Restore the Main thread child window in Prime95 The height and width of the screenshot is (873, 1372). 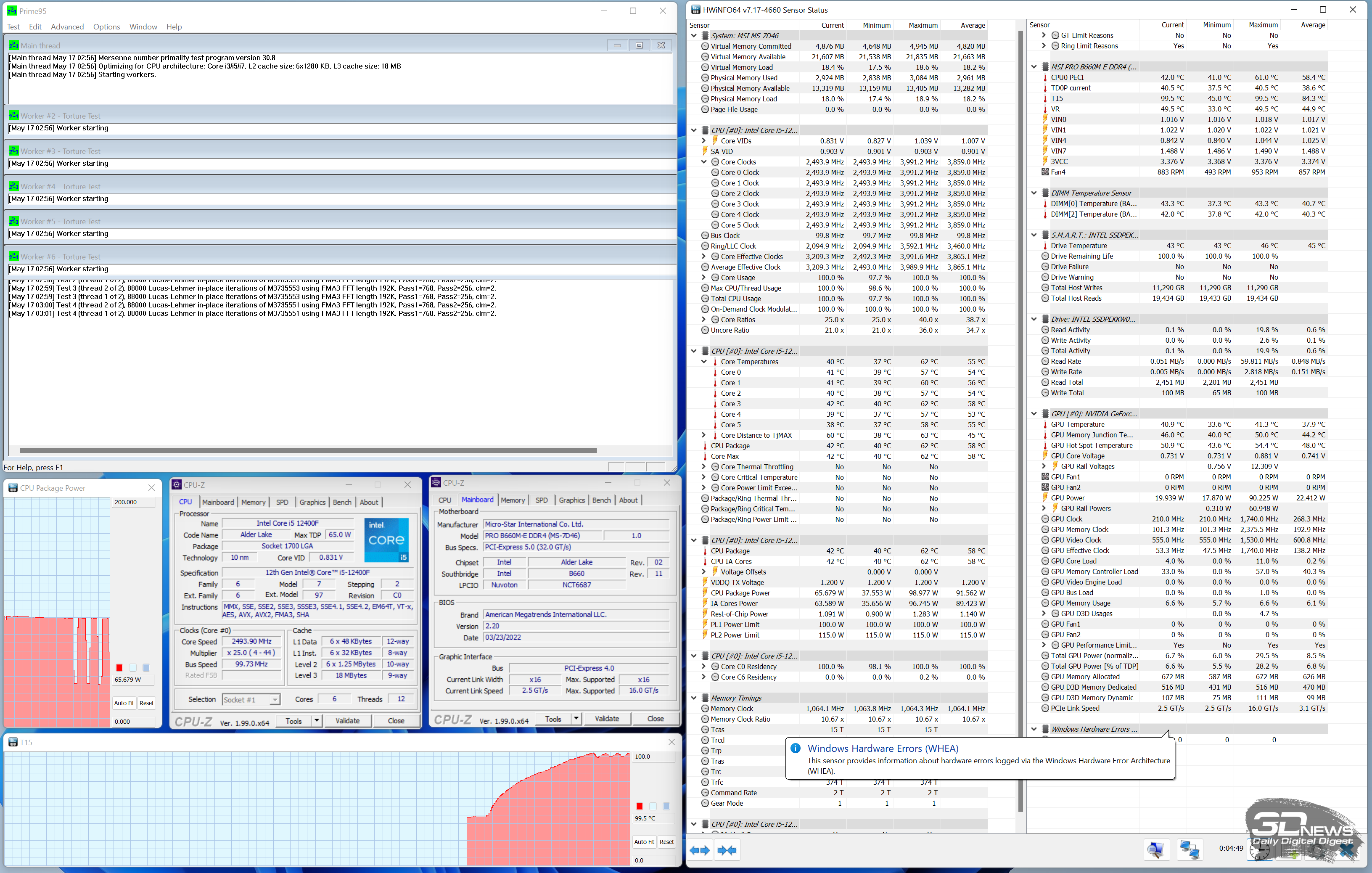point(639,45)
